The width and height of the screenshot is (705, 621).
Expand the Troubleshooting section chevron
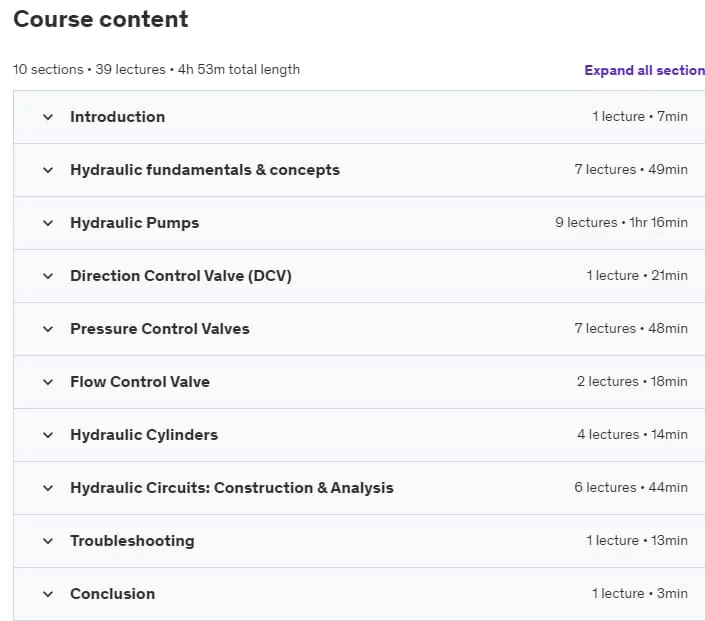coord(48,541)
